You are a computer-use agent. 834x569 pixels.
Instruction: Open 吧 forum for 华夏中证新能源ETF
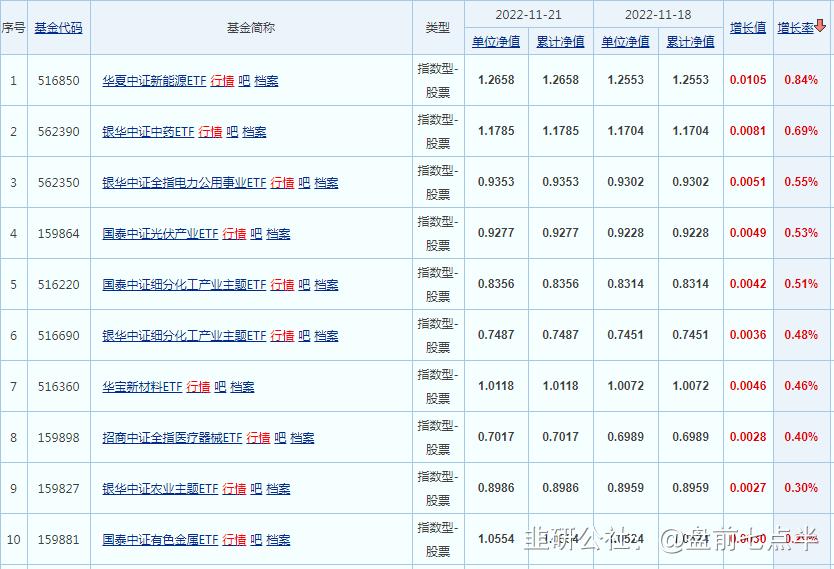[244, 81]
